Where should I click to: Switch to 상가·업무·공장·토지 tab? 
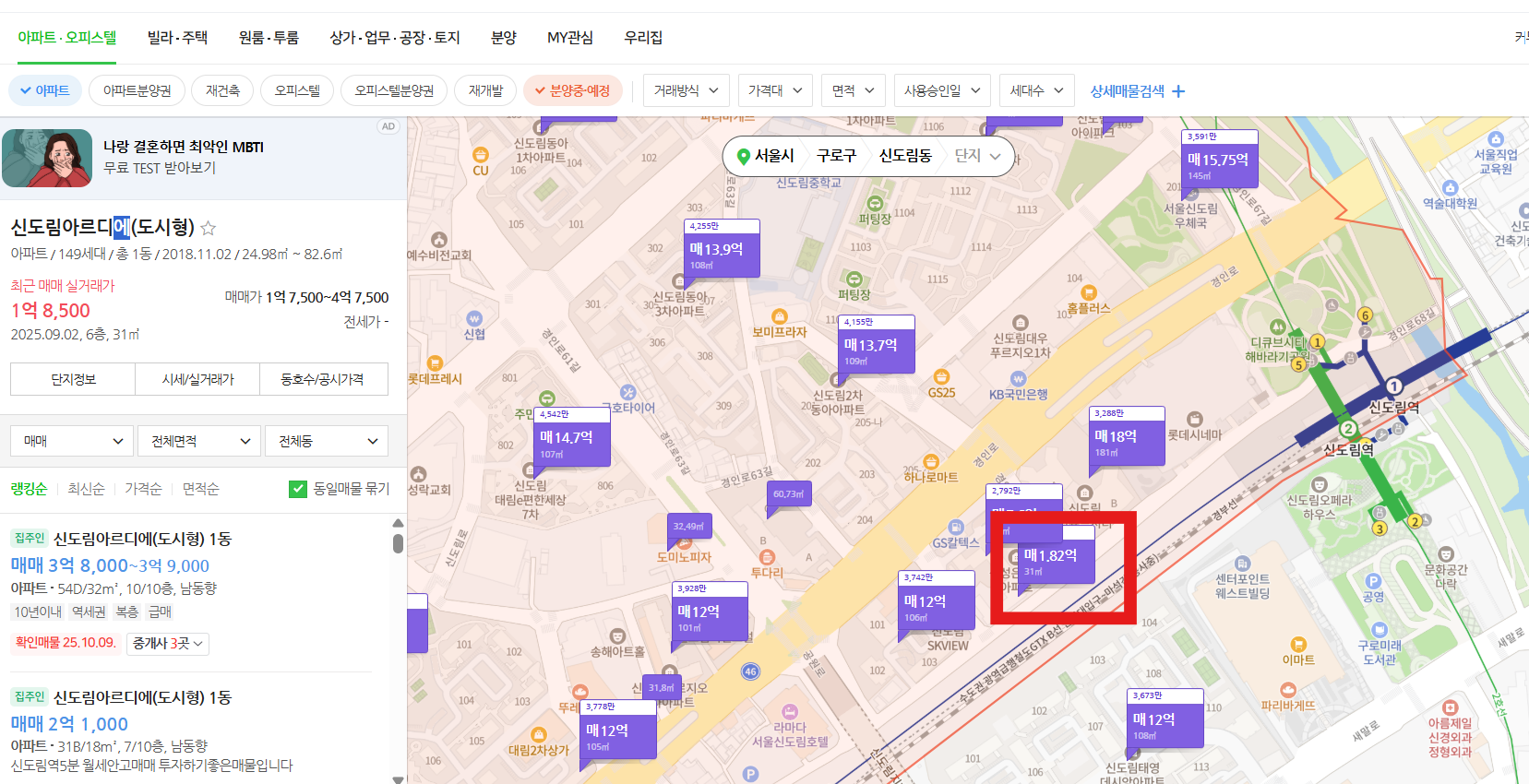[395, 38]
